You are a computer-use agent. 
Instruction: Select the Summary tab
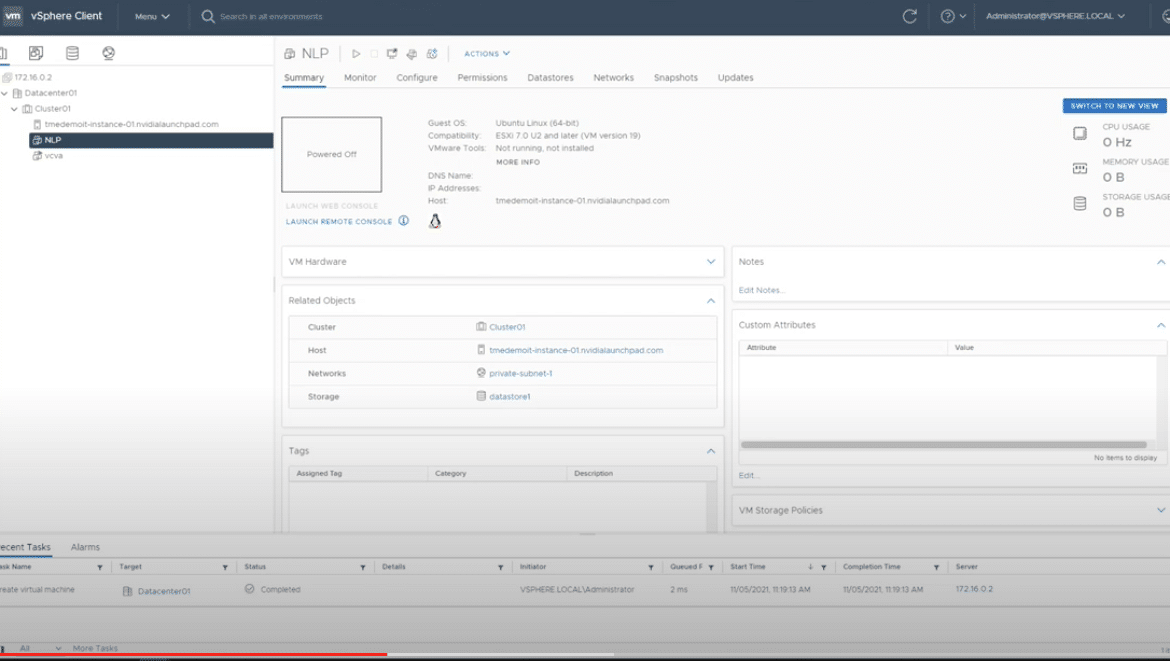pyautogui.click(x=304, y=78)
